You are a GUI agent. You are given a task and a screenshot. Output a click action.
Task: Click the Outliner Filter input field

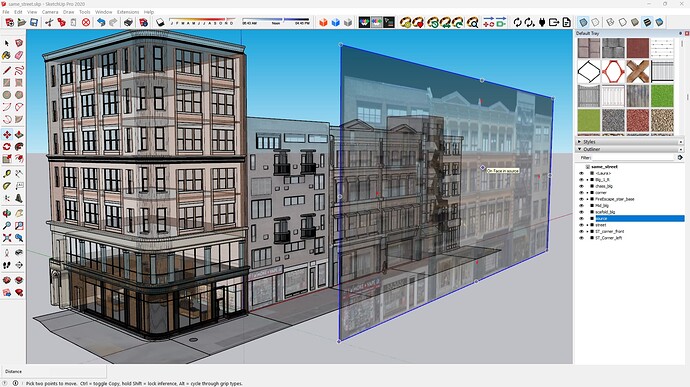[633, 157]
